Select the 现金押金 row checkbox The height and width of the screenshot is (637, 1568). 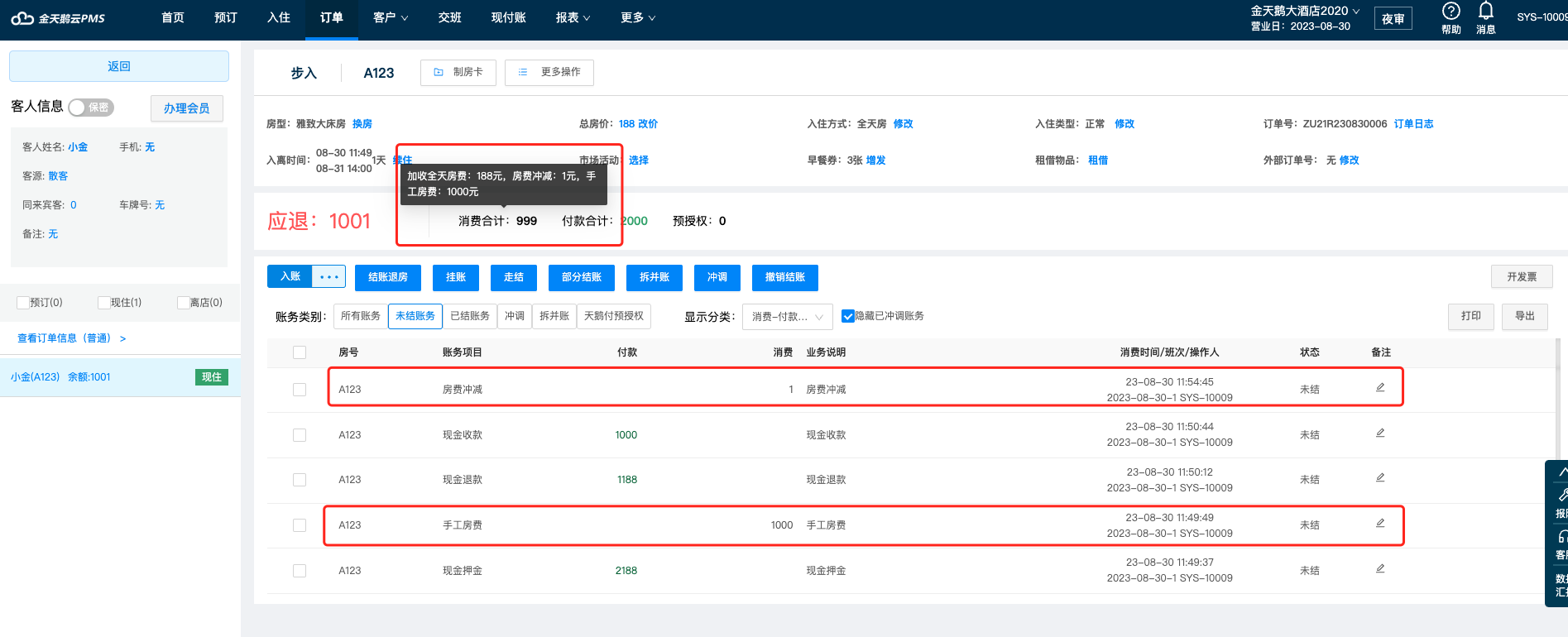(300, 571)
